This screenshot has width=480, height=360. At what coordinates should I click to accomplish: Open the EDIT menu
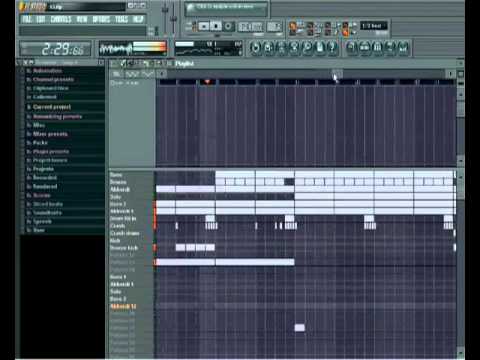[x=41, y=20]
